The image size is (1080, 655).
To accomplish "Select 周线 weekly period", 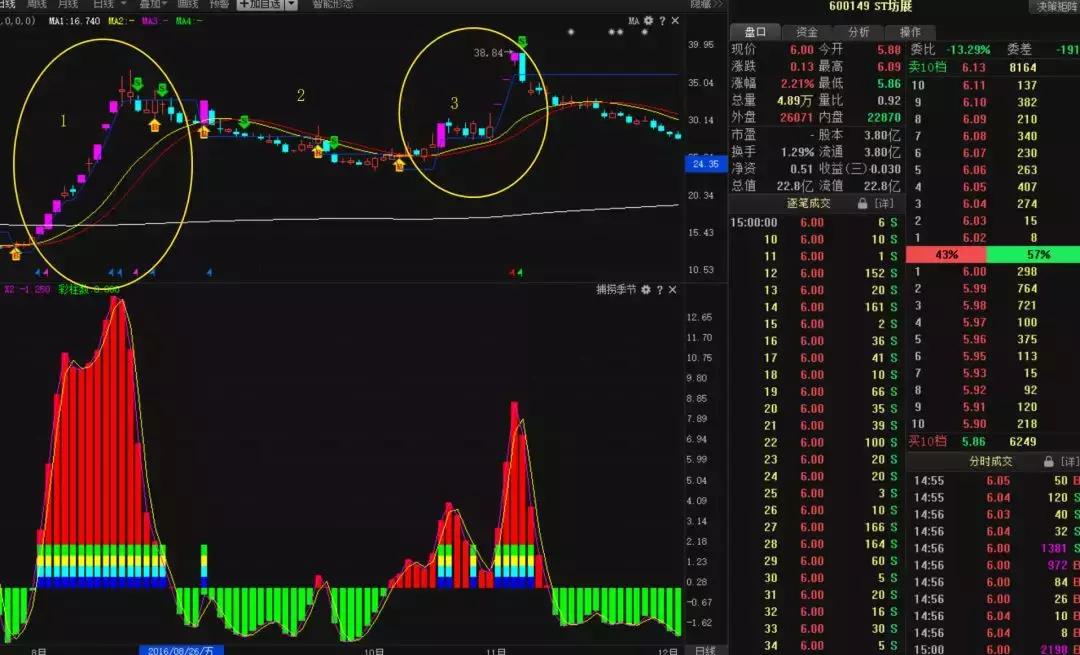I will tap(37, 4).
